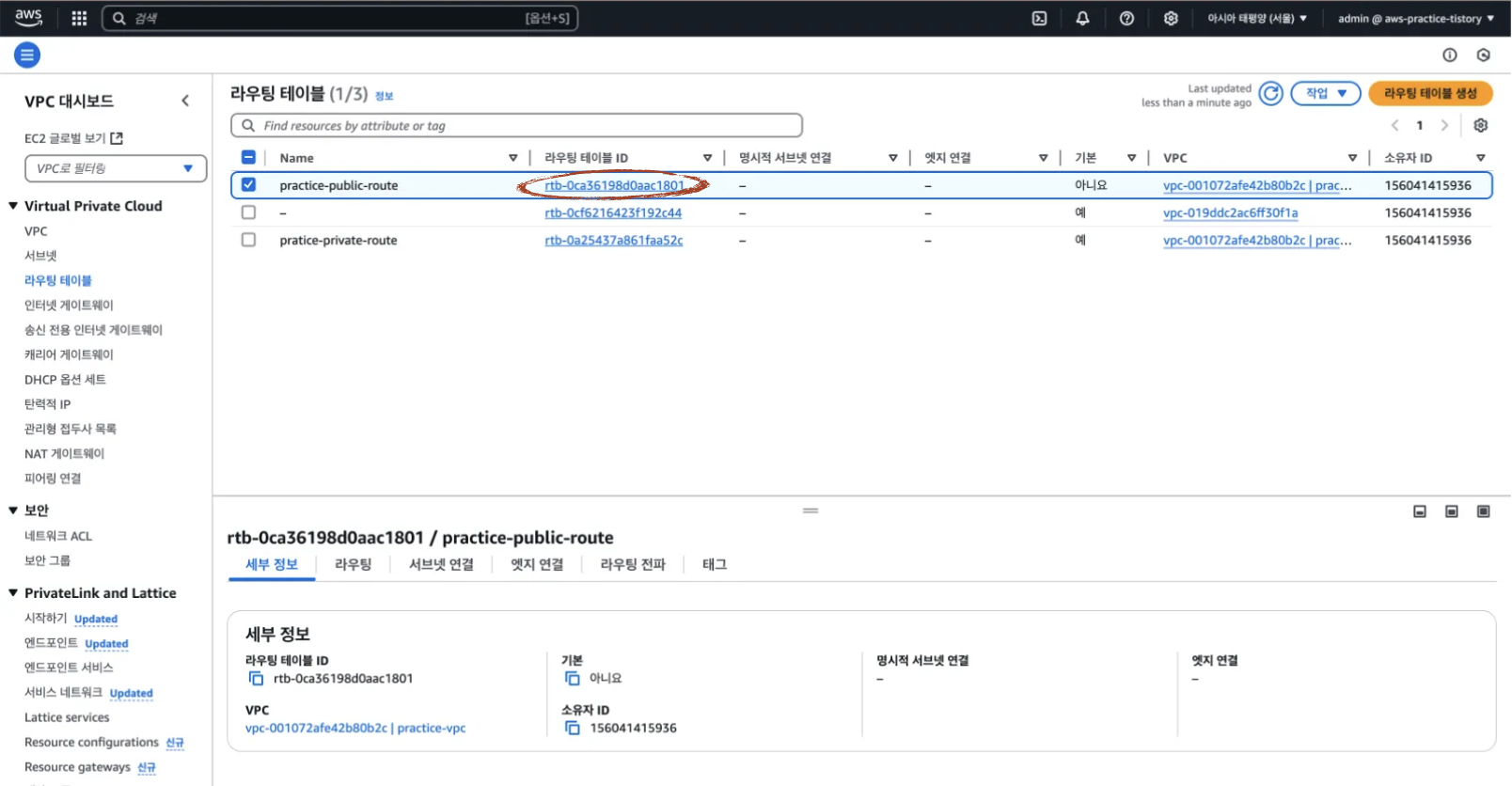Switch to the 라우팅 전파 tab
Image resolution: width=1512 pixels, height=786 pixels.
click(633, 564)
